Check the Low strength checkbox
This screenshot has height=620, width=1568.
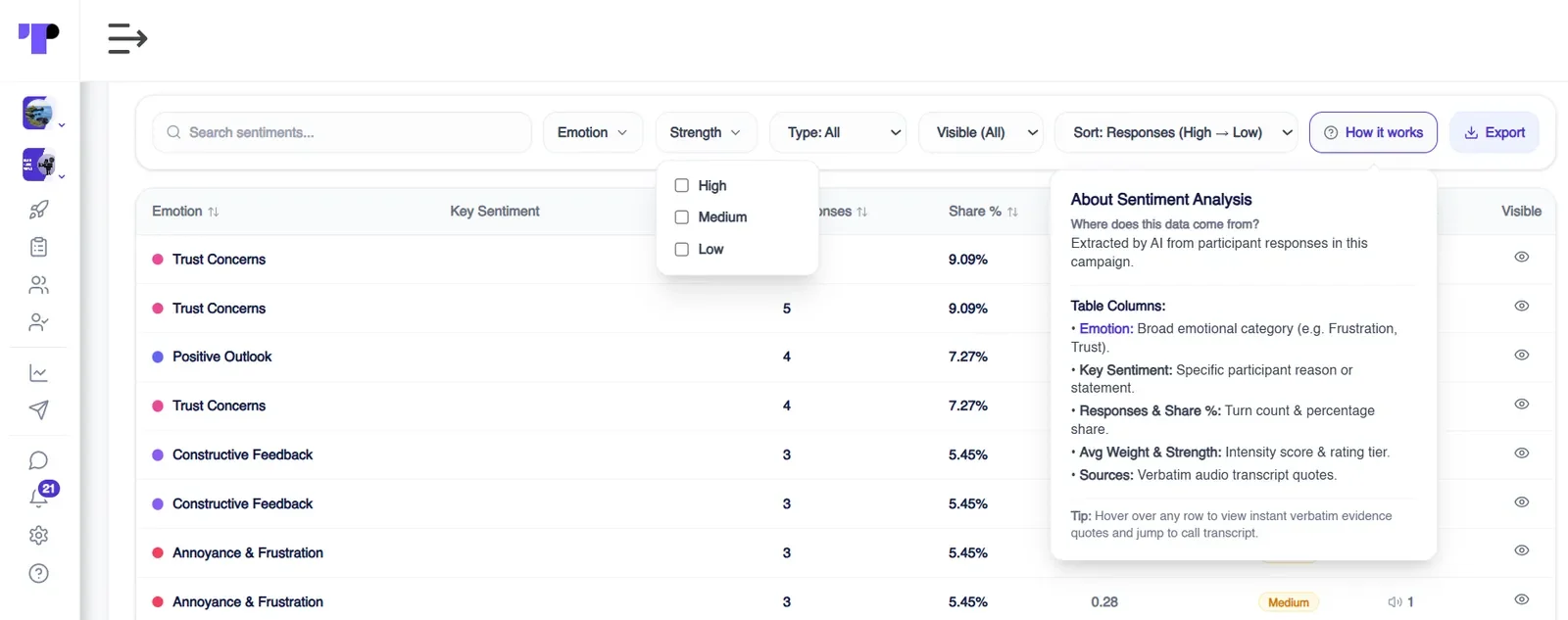coord(682,250)
